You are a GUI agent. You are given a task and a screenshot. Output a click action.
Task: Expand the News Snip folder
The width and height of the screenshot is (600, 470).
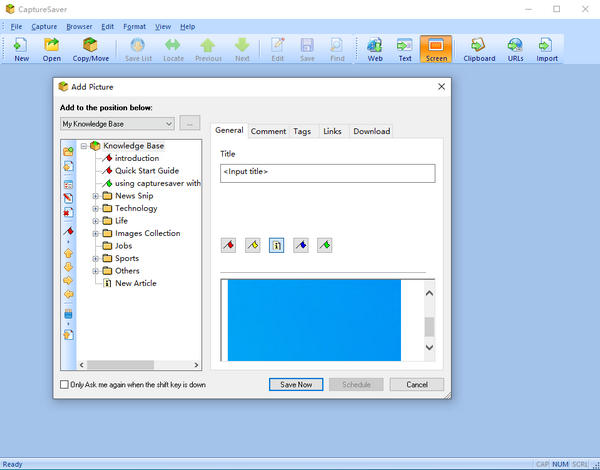[96, 196]
